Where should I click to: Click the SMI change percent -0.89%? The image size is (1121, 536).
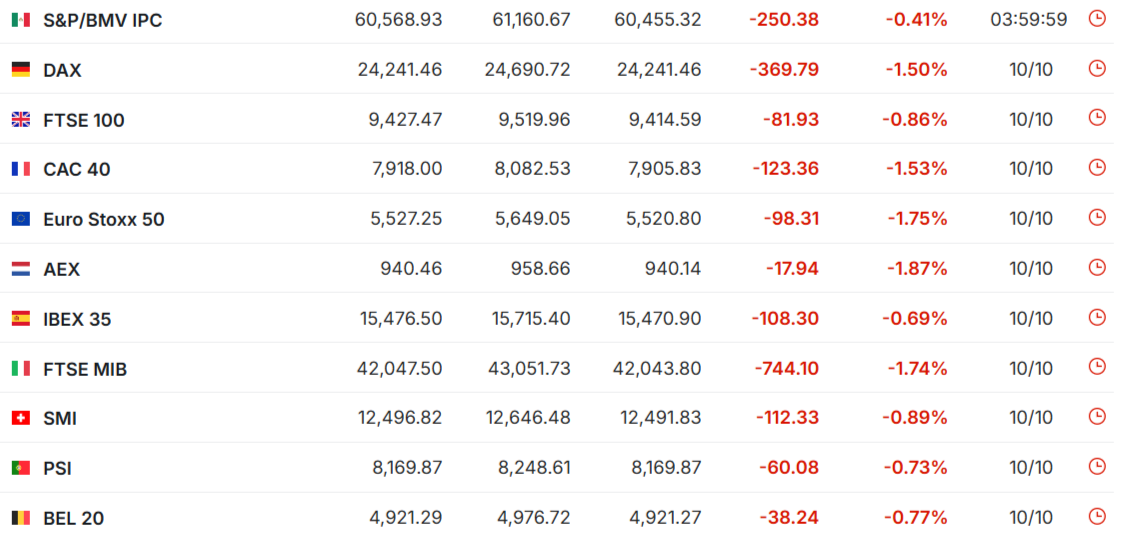(914, 418)
